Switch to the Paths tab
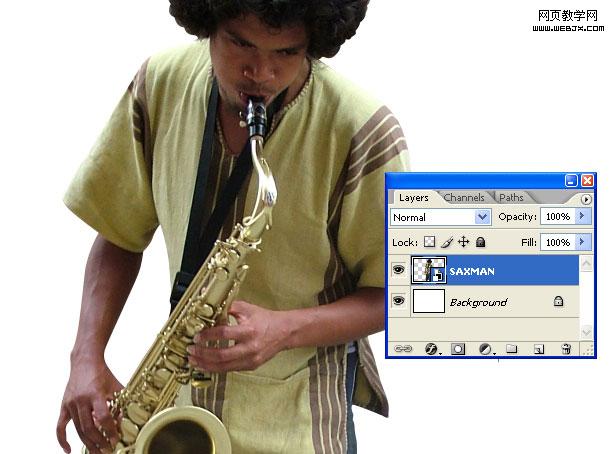Screen dimensions: 615x454 tap(511, 197)
